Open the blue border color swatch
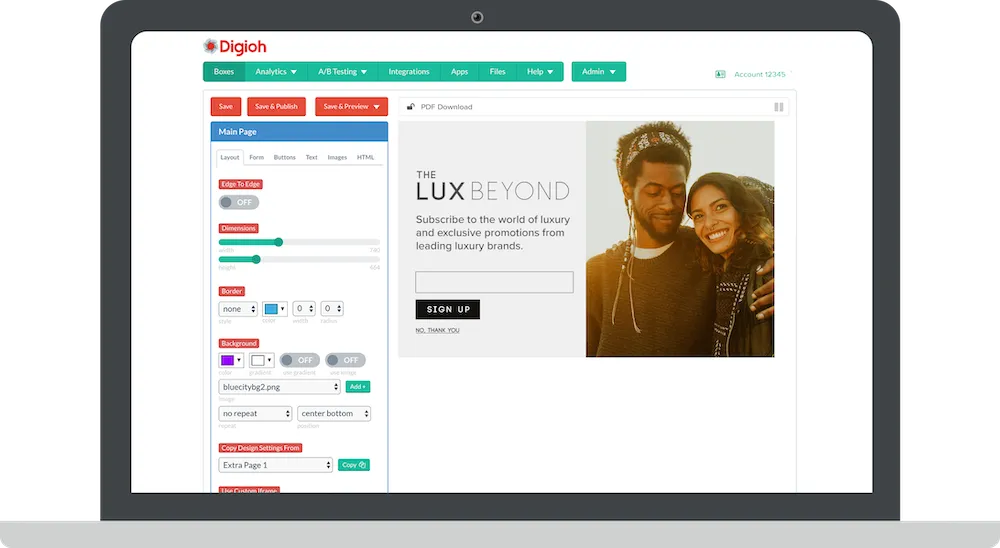 pos(275,309)
